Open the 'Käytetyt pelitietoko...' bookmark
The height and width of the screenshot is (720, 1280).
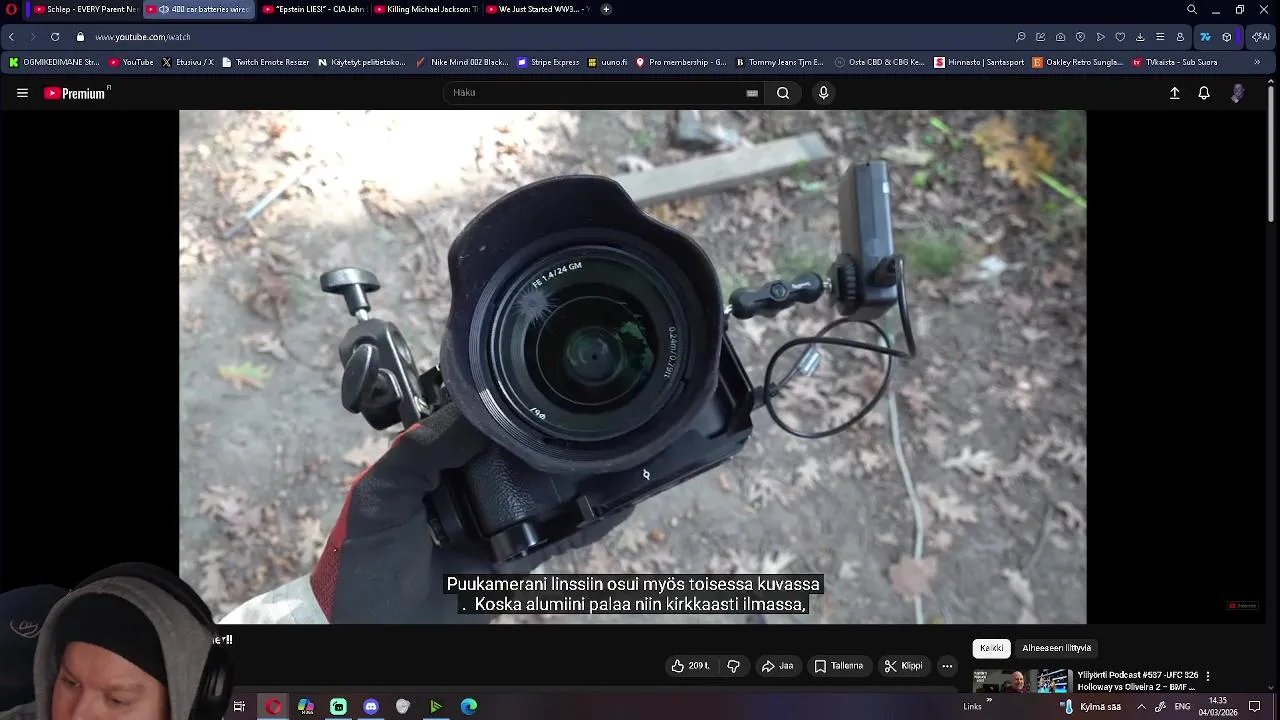tap(361, 62)
